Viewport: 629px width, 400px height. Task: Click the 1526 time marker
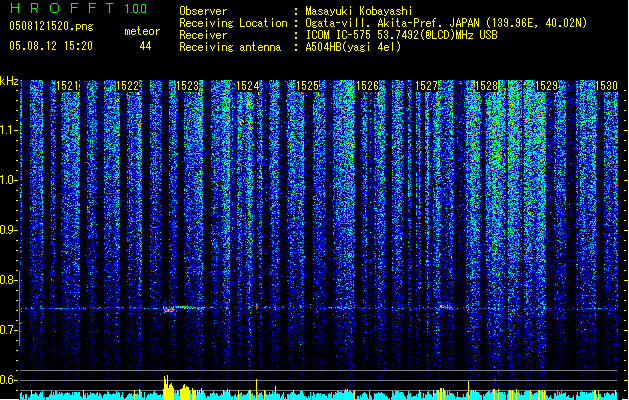click(x=367, y=86)
